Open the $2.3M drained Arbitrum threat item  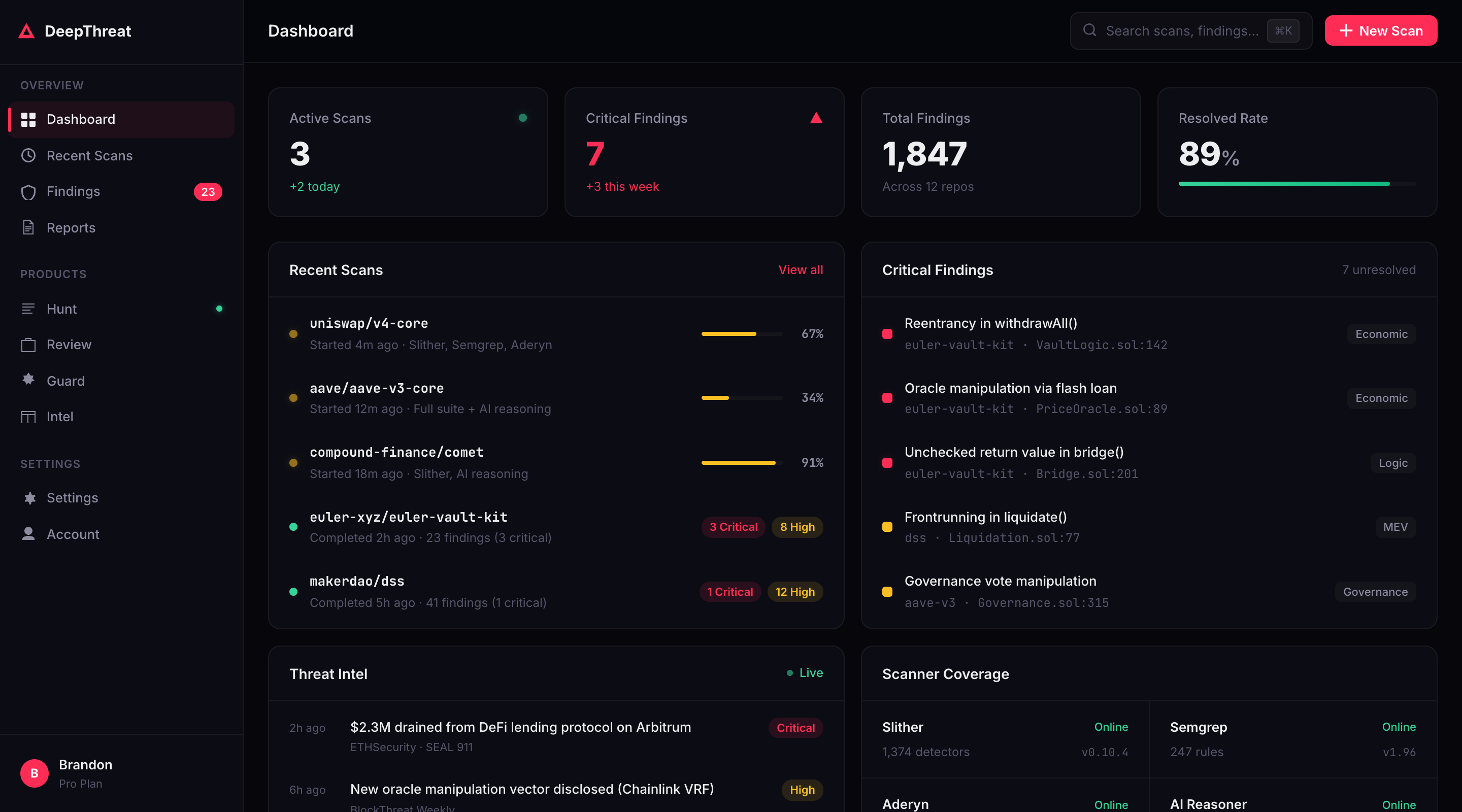click(x=520, y=727)
